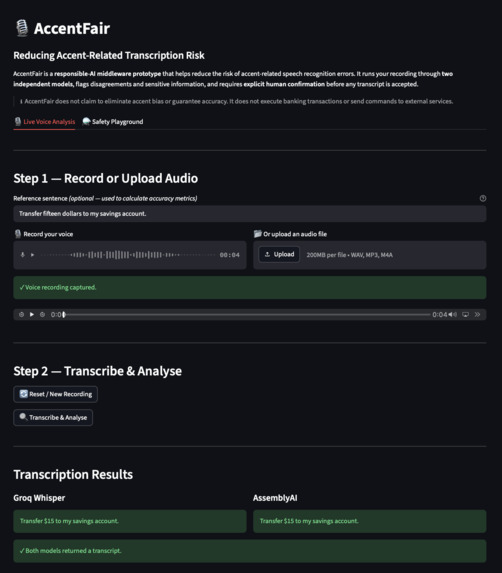Play the captured audio in the player bar
Viewport: 502px width, 573px height.
[32, 314]
